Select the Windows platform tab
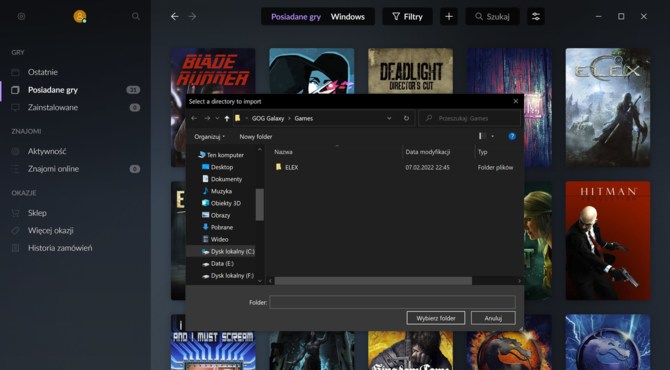This screenshot has width=670, height=370. point(347,17)
